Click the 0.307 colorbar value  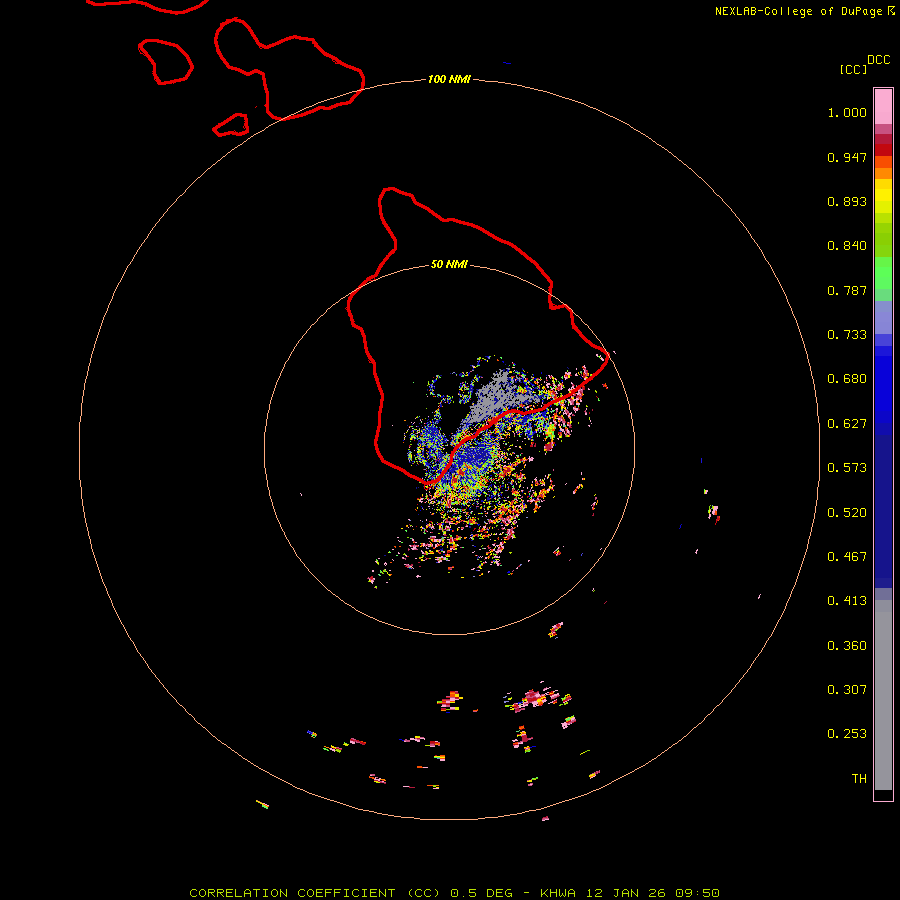pyautogui.click(x=847, y=690)
